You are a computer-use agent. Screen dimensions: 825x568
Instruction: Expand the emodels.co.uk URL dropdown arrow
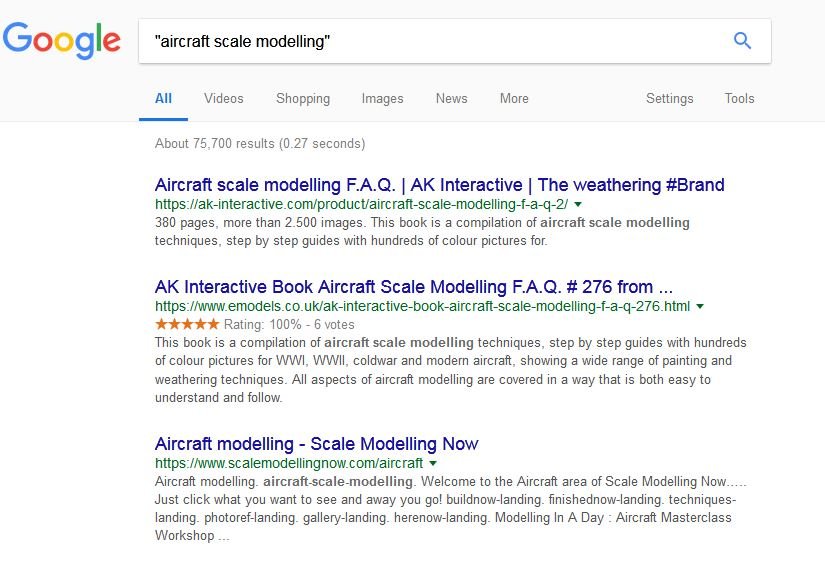tap(700, 306)
